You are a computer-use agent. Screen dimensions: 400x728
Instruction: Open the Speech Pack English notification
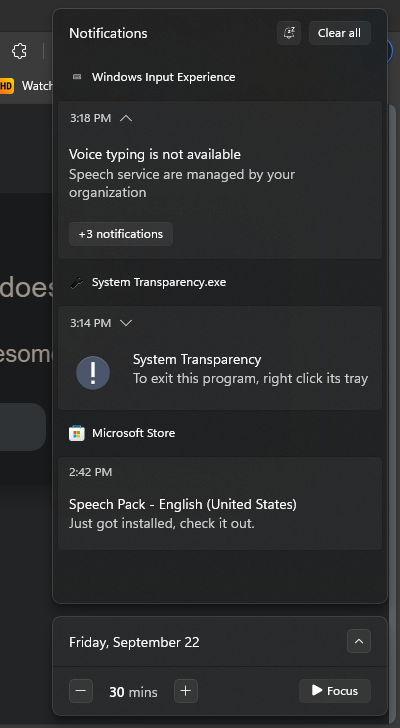pos(220,504)
